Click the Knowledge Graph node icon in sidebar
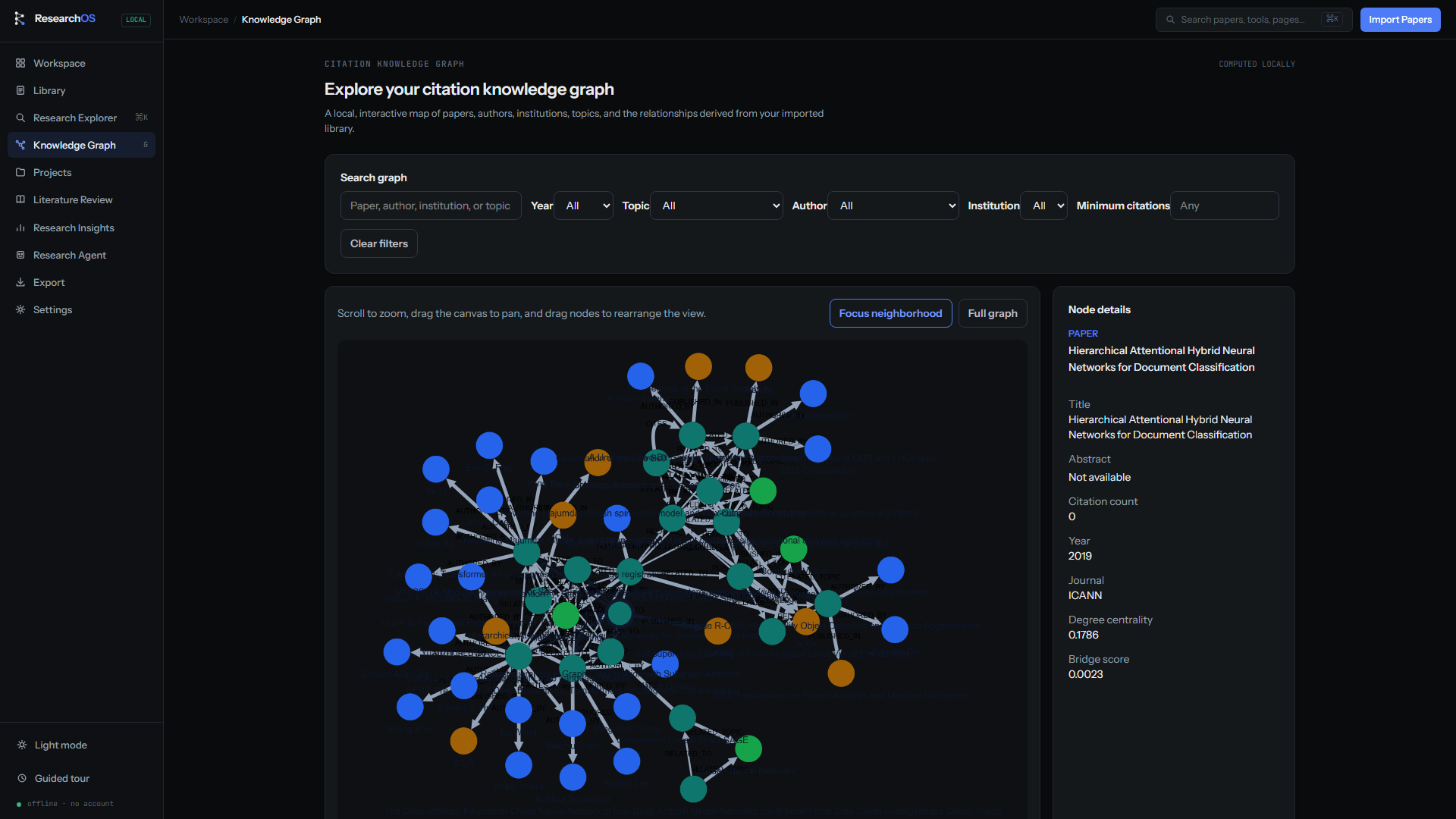The width and height of the screenshot is (1456, 819). point(20,145)
